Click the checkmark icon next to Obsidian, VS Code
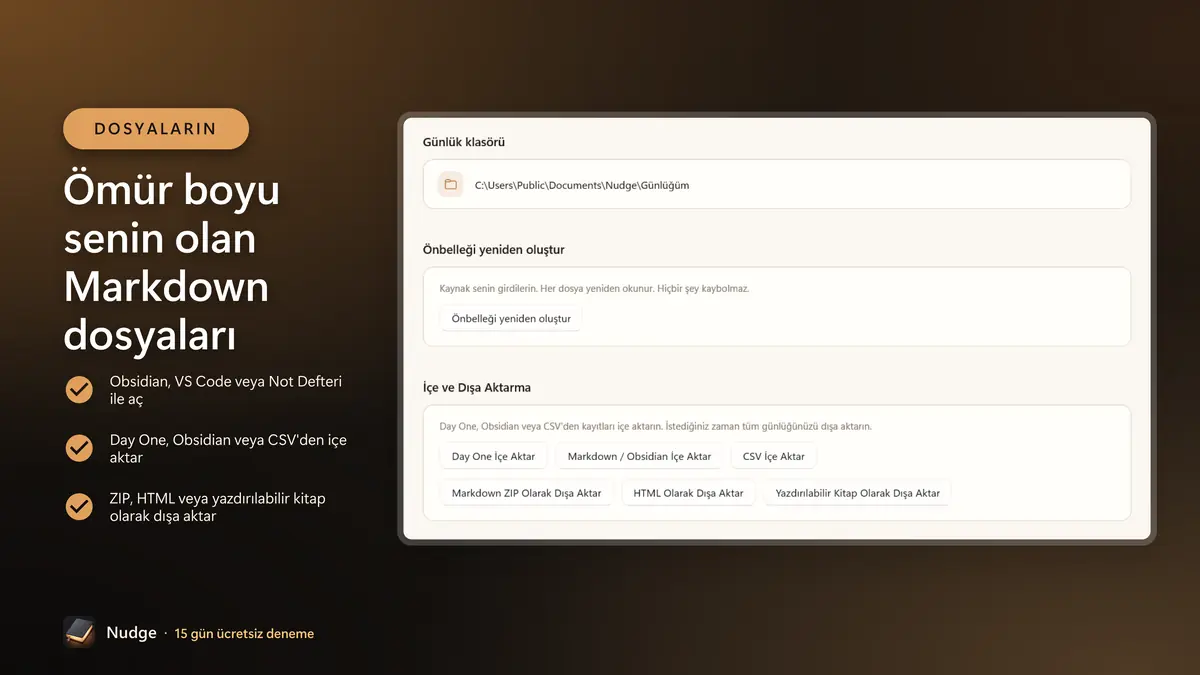This screenshot has width=1200, height=675. pyautogui.click(x=79, y=390)
